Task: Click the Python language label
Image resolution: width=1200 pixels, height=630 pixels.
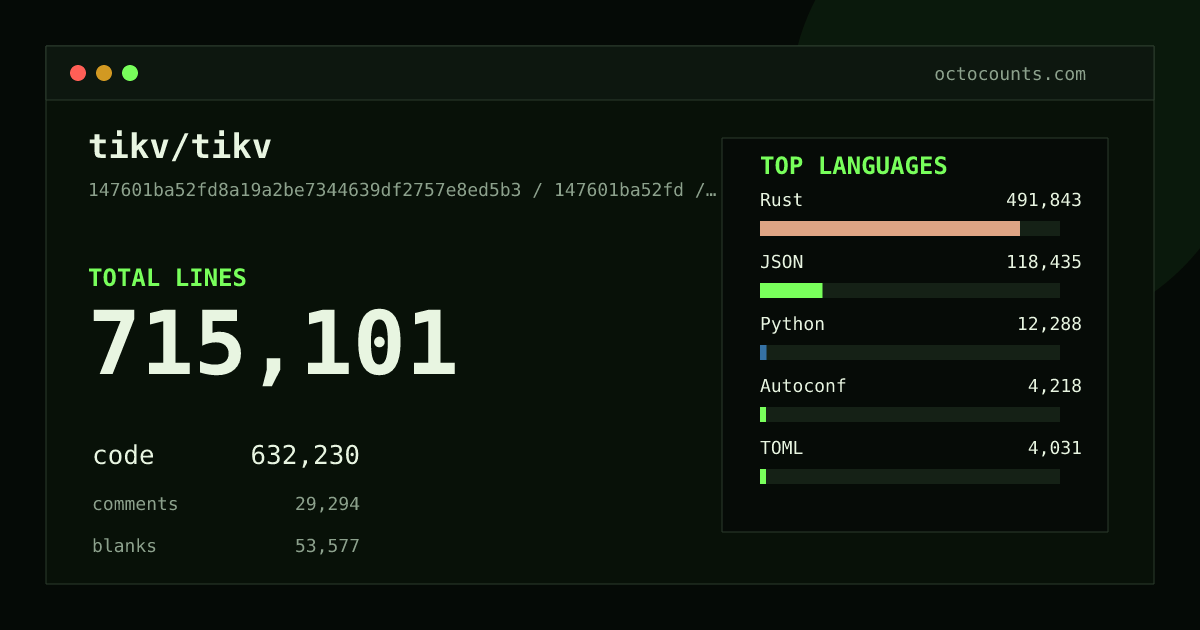Action: tap(792, 324)
